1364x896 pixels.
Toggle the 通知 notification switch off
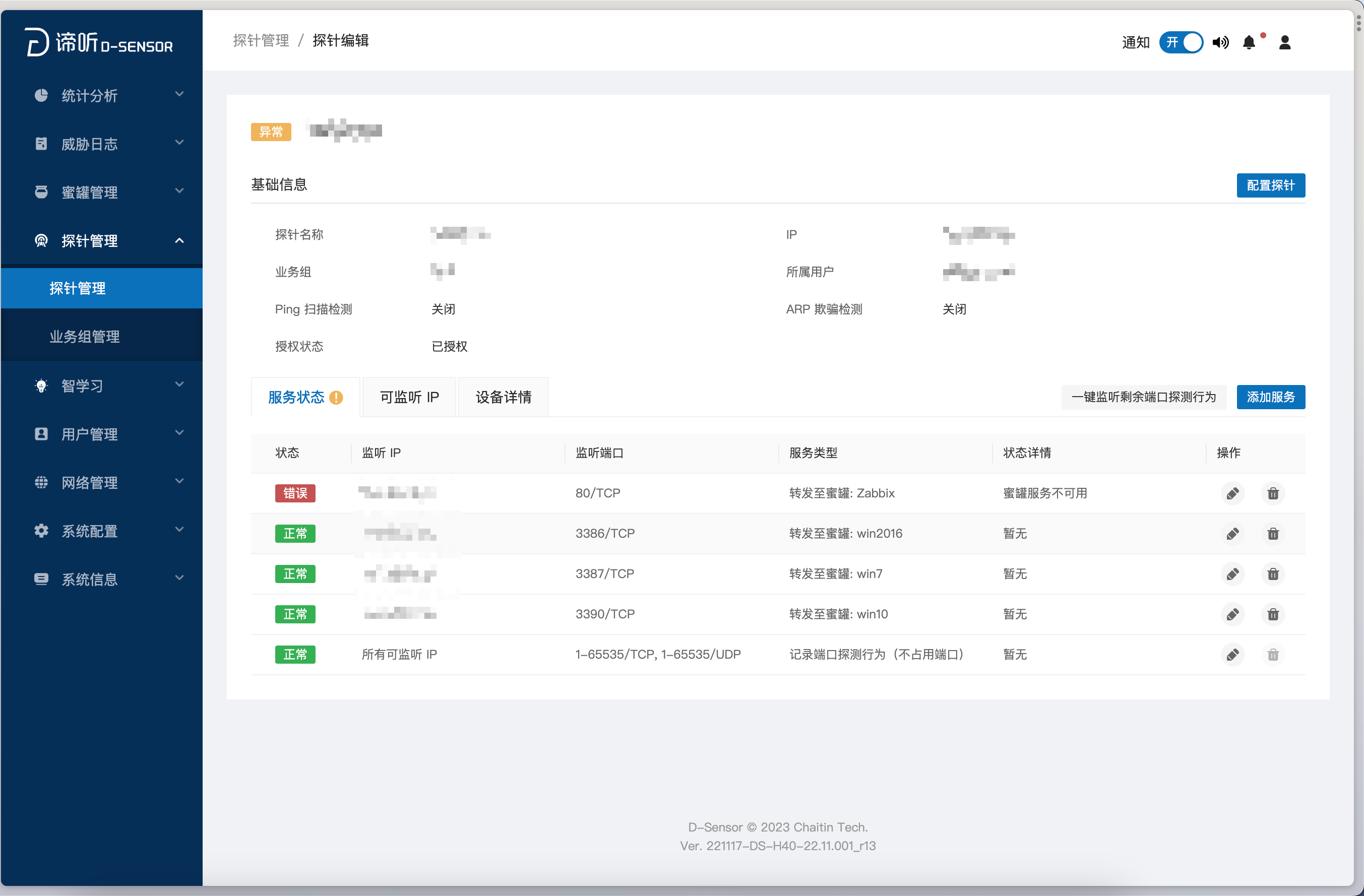click(x=1181, y=42)
